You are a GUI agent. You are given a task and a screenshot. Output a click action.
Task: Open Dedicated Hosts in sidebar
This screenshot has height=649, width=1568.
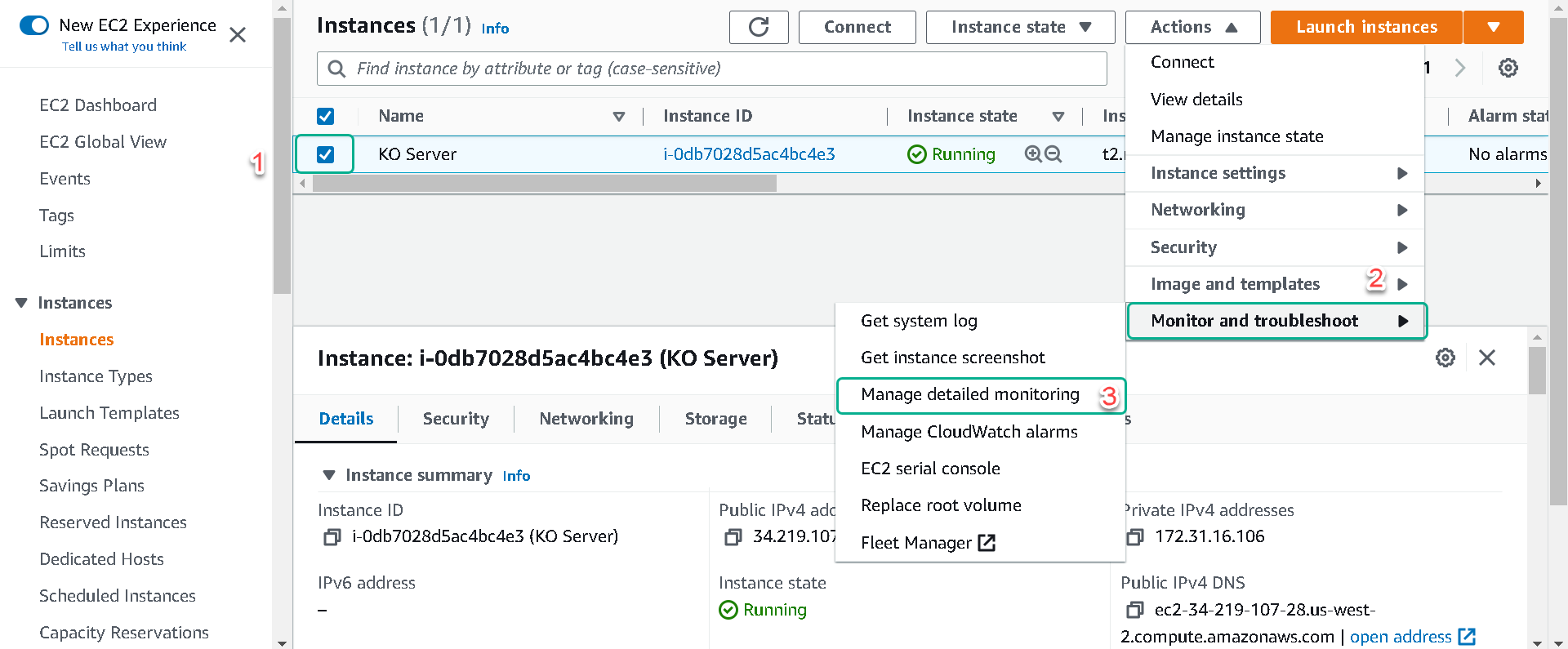(101, 559)
